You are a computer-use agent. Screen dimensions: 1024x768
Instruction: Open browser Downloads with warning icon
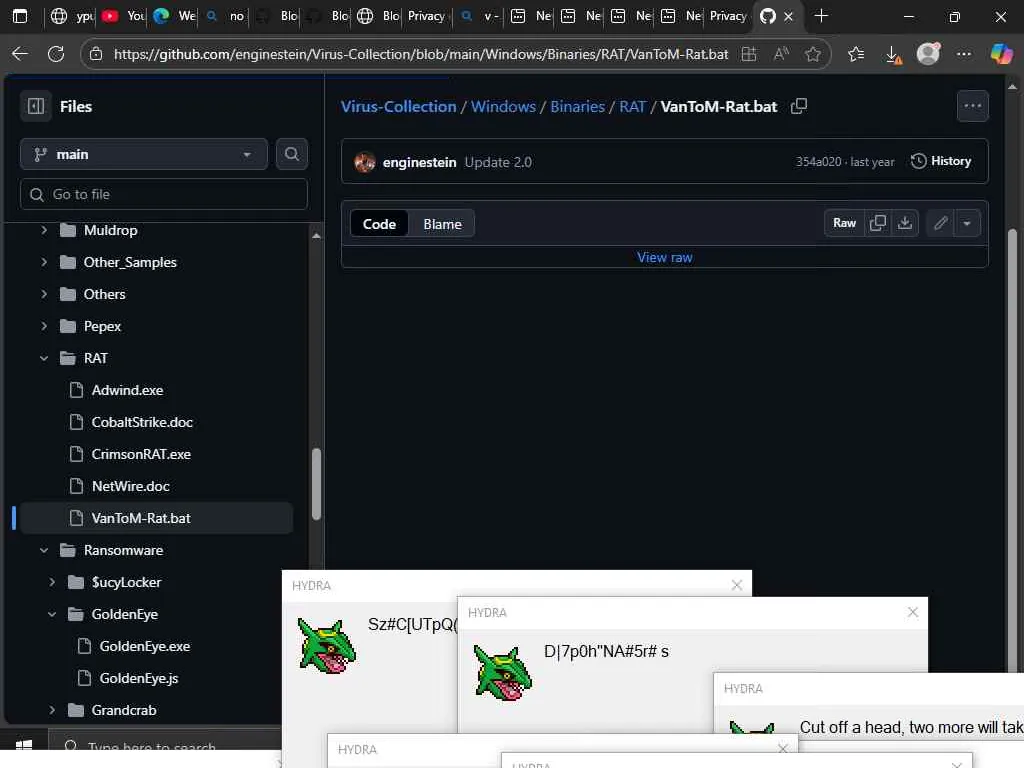coord(893,55)
